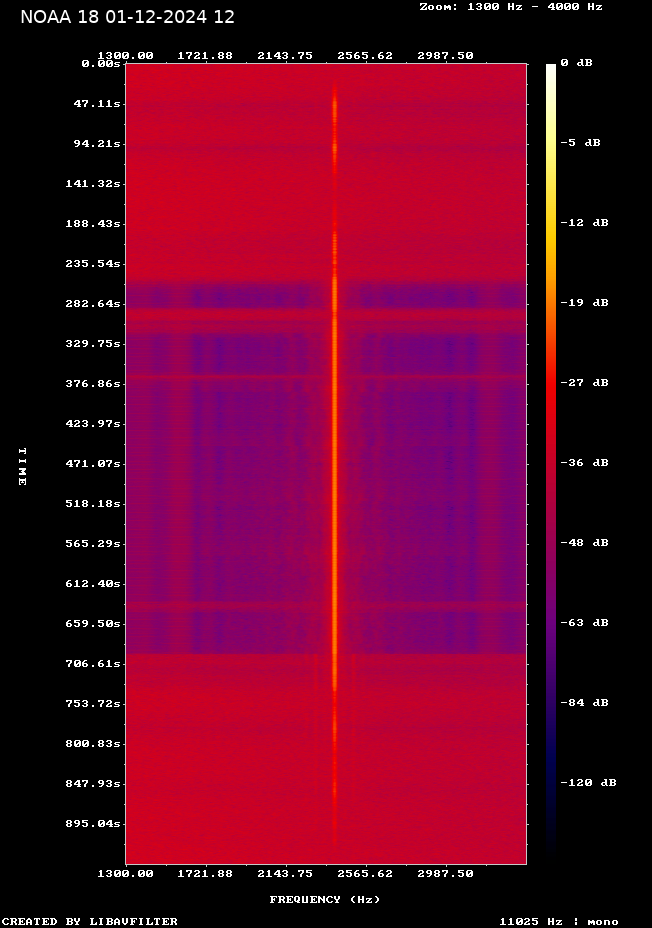
Task: Click the vertical dB color scale bar
Action: pyautogui.click(x=551, y=460)
